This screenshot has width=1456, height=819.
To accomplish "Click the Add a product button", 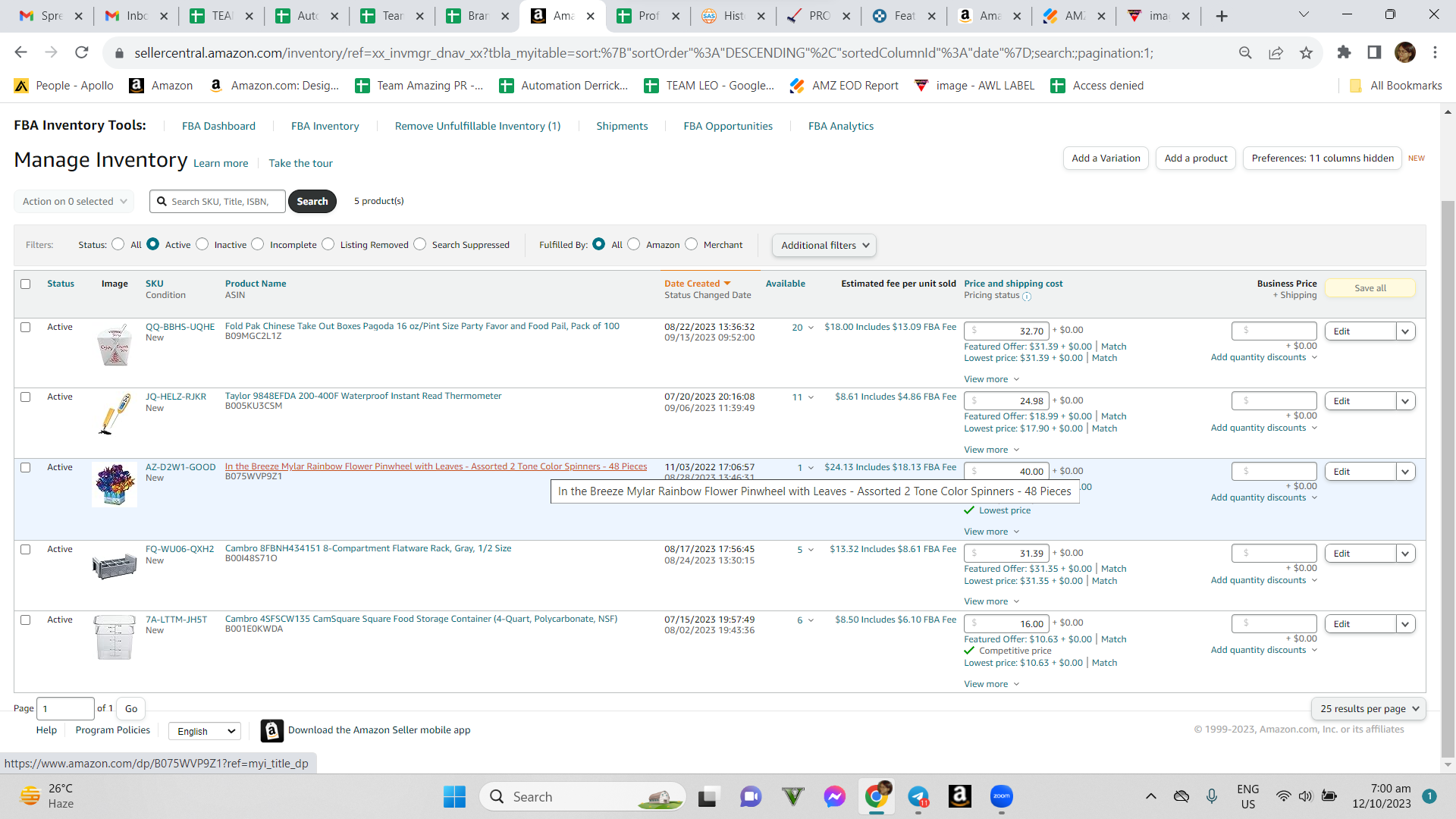I will point(1196,158).
